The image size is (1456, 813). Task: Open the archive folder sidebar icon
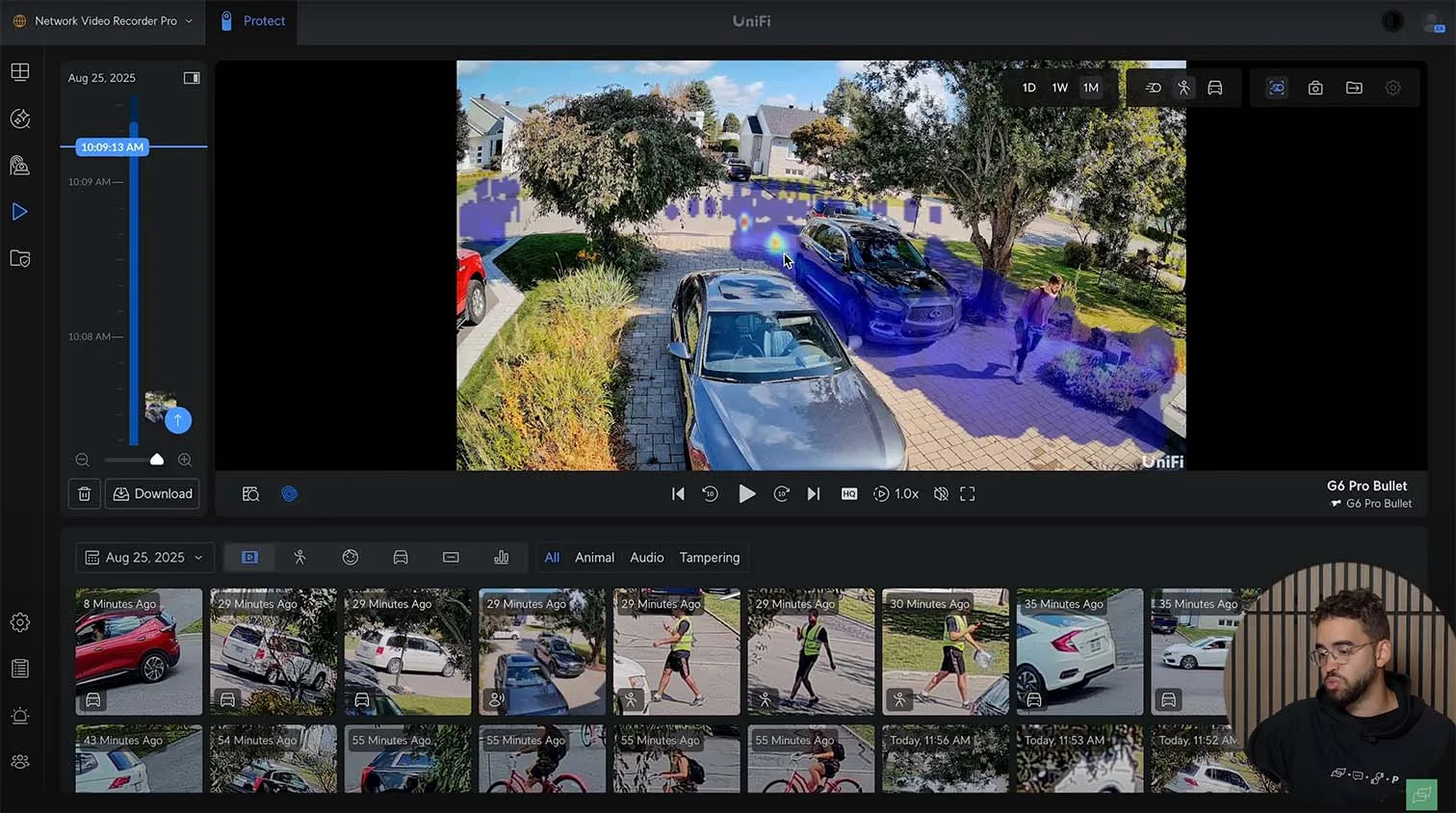click(20, 258)
